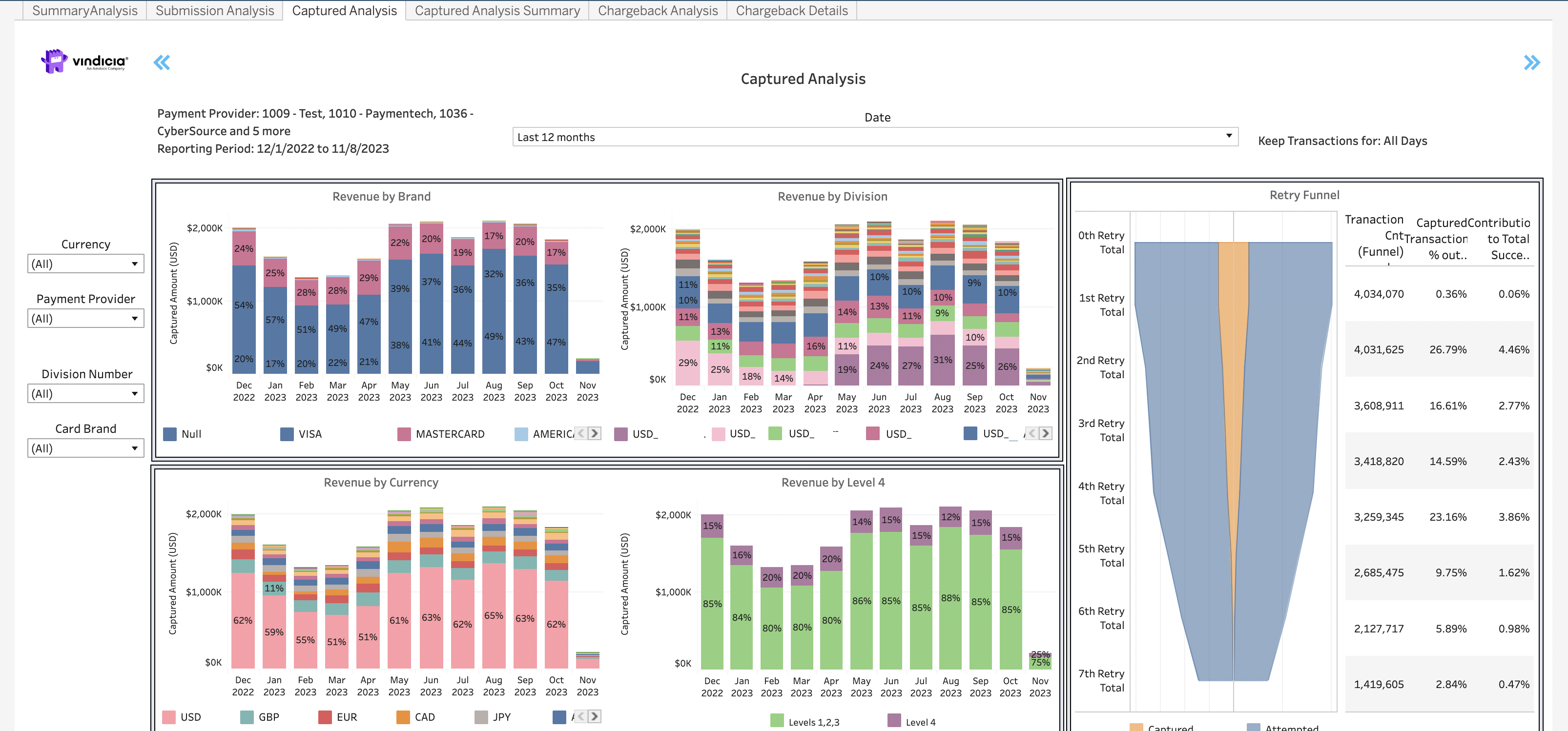Click the Levels 1,2,3 legend swatch
The image size is (1568, 731).
coord(777,721)
